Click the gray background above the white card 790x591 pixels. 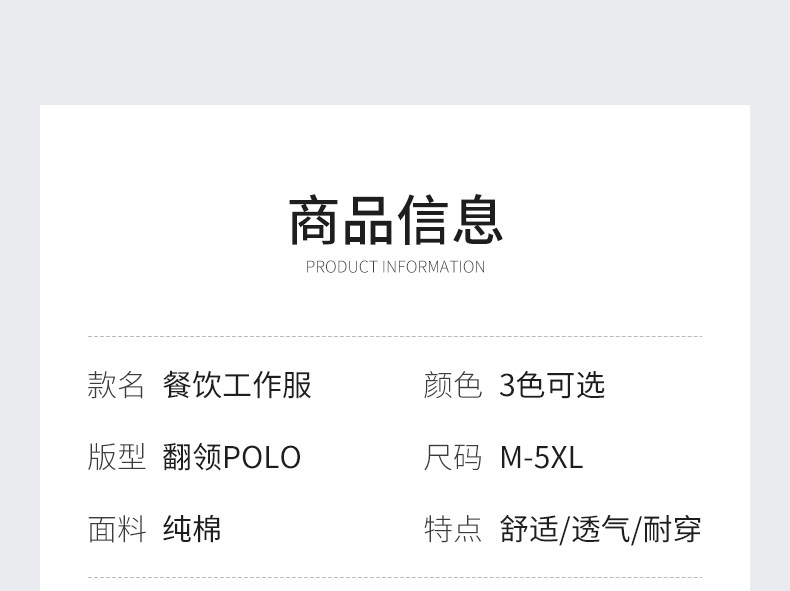[x=395, y=50]
